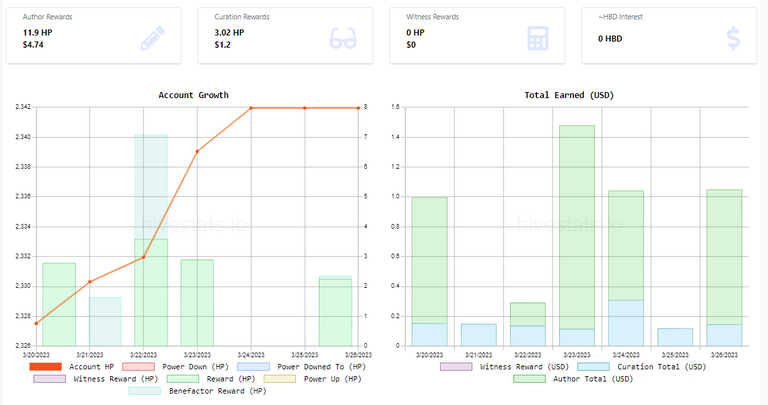Click the 3/21/2023 curation bar in Total Earned
This screenshot has width=768, height=405.
pos(479,335)
